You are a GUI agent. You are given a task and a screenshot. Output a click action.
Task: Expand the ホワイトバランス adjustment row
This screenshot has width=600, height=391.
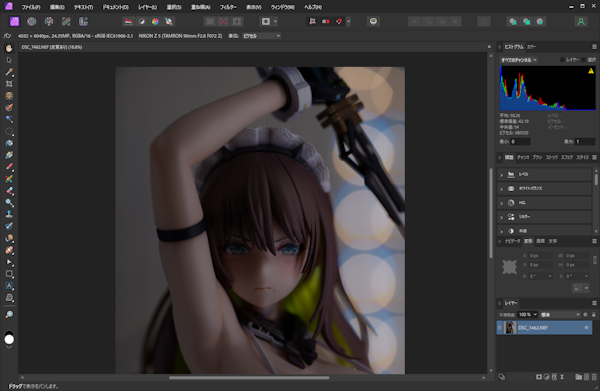click(x=544, y=189)
